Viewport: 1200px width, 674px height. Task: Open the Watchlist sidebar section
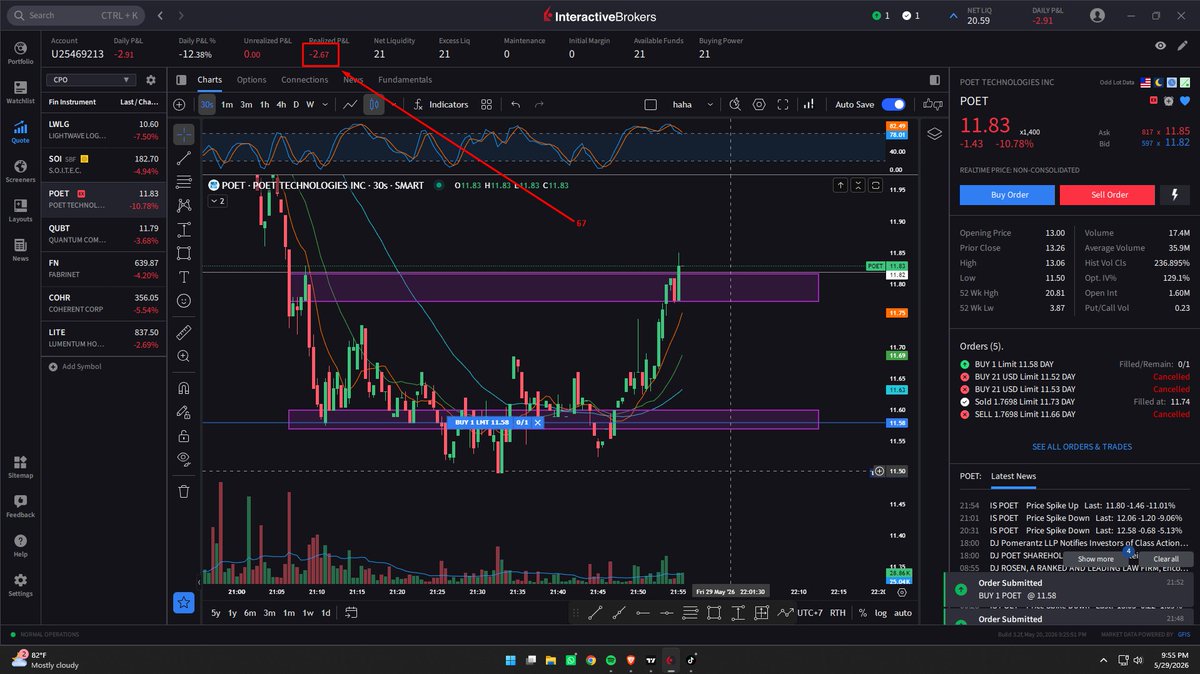point(20,92)
